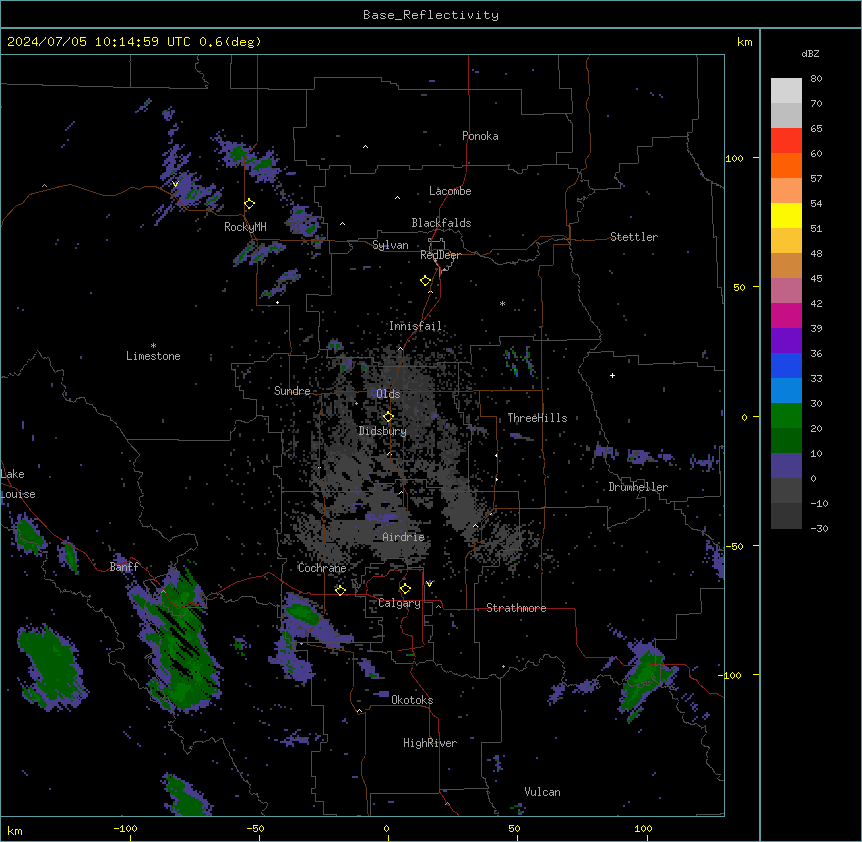Select the slate-purple 10-0 dBZ legend swatch

coord(786,466)
